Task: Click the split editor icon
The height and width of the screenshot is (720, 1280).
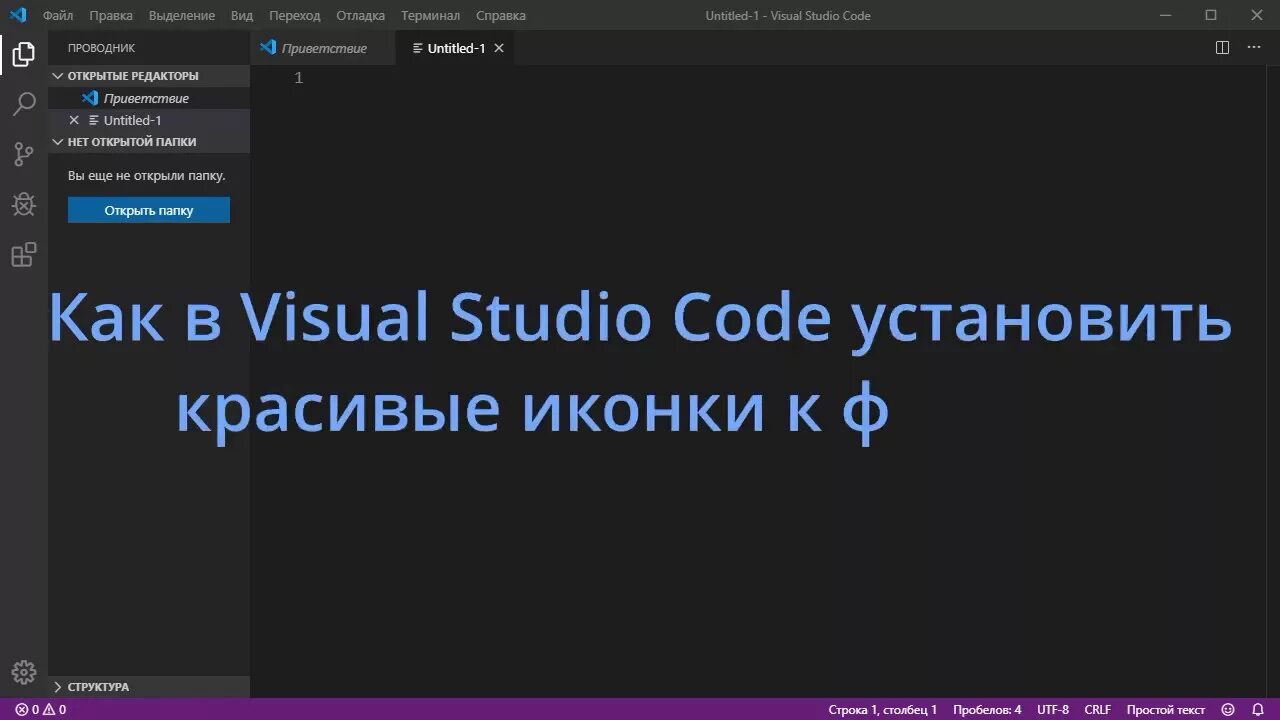Action: (x=1222, y=47)
